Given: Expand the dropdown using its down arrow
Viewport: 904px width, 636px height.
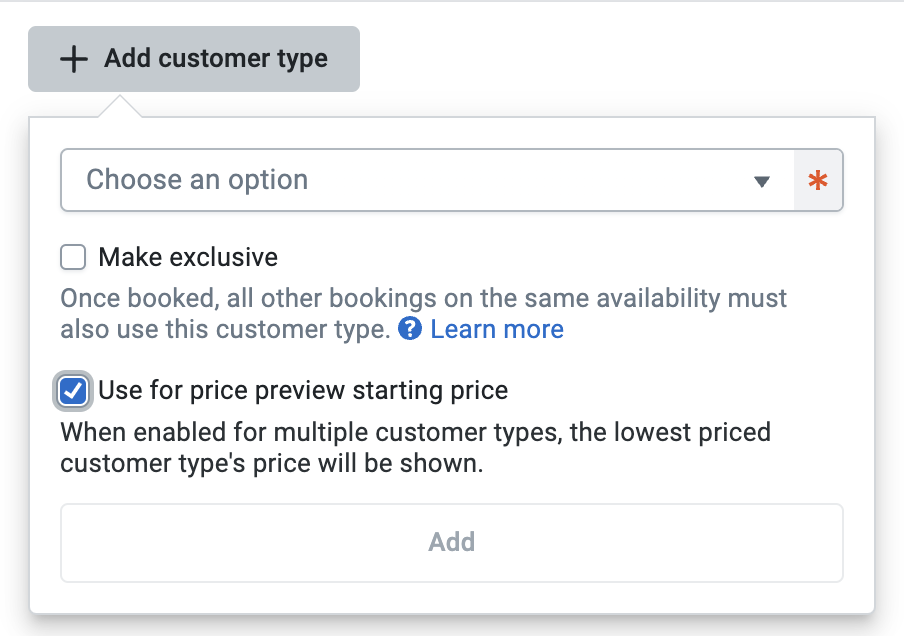Looking at the screenshot, I should 762,181.
